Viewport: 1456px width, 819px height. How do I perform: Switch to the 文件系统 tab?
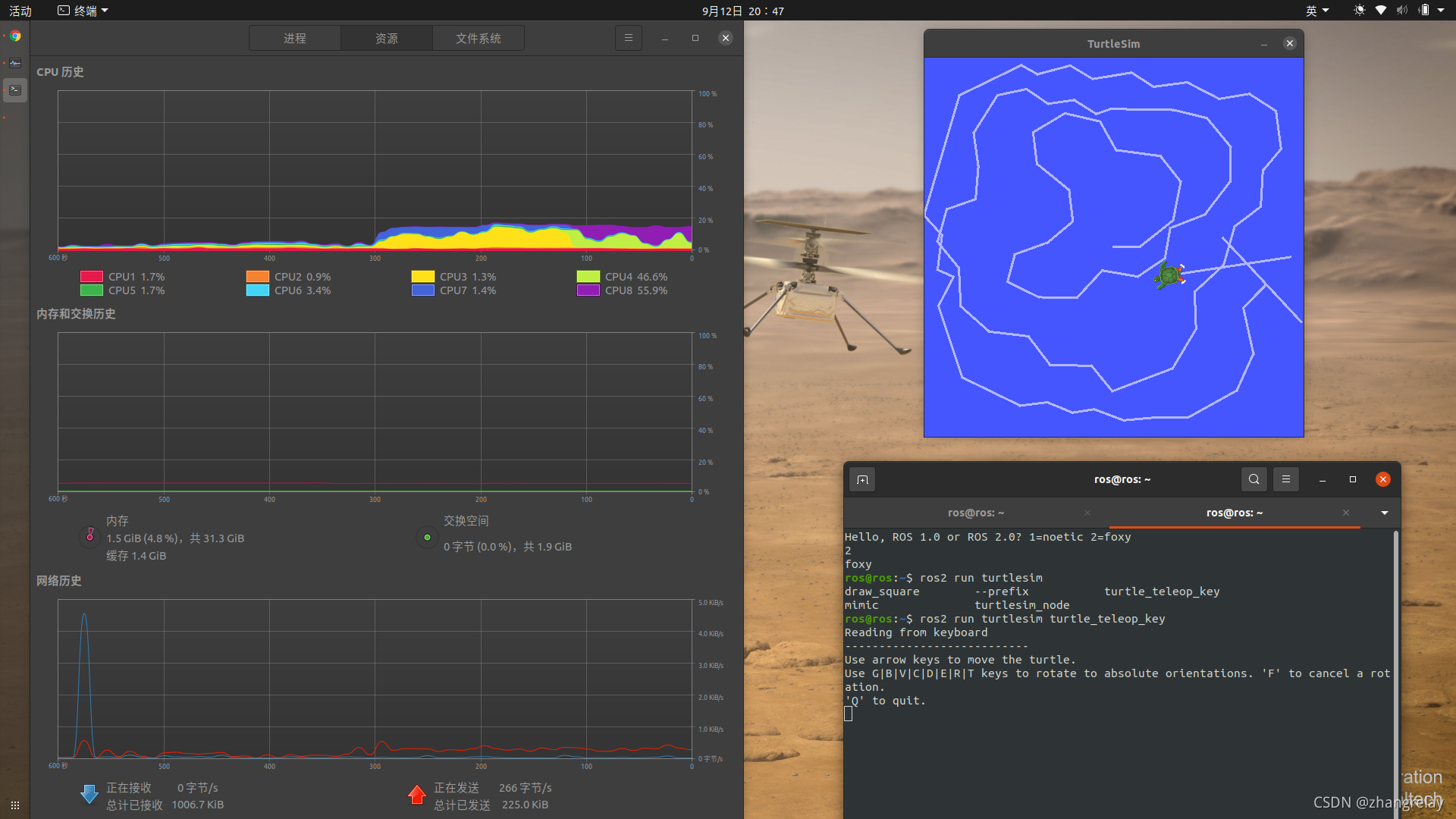coord(478,38)
